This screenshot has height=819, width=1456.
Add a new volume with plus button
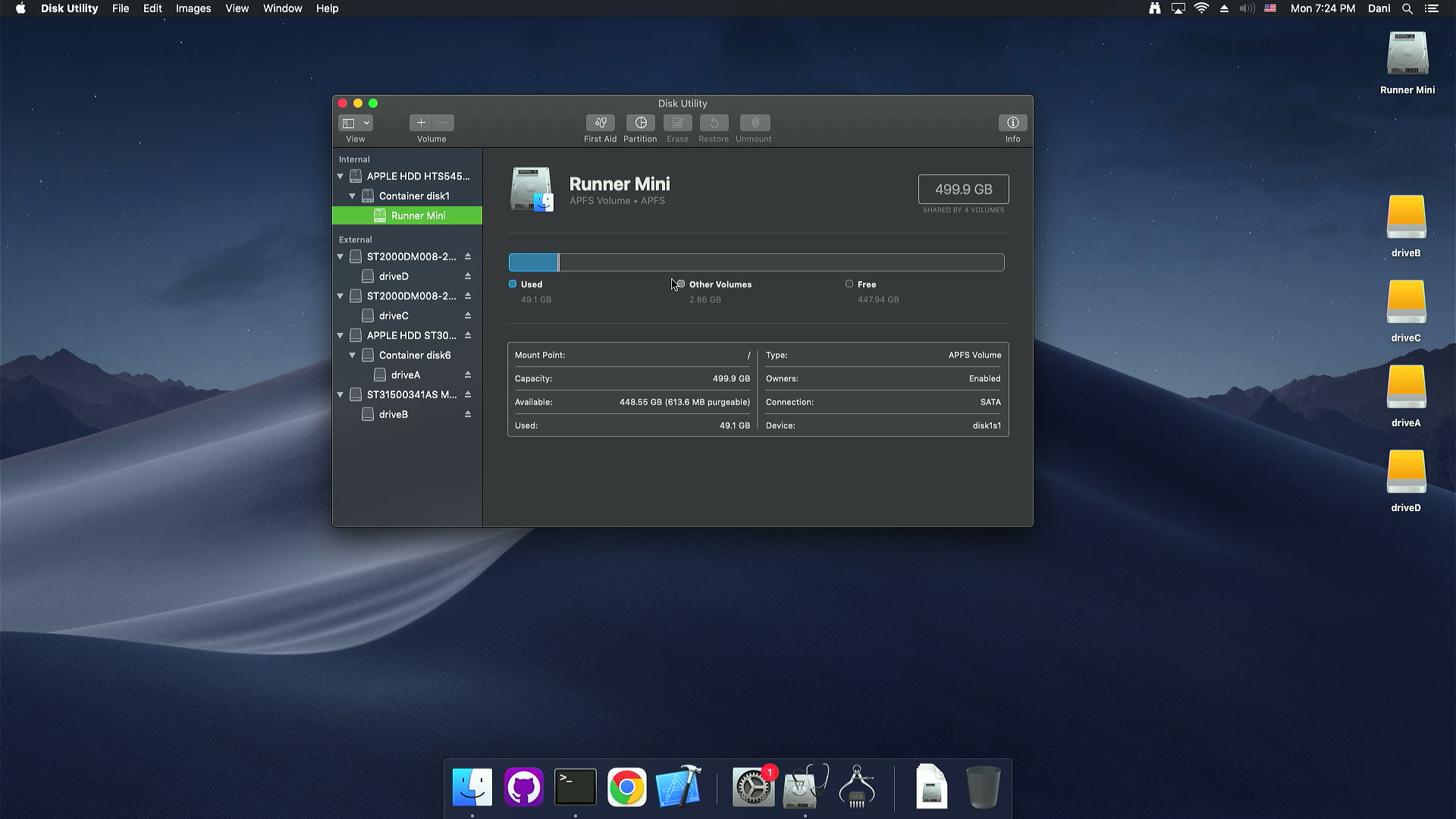(421, 123)
